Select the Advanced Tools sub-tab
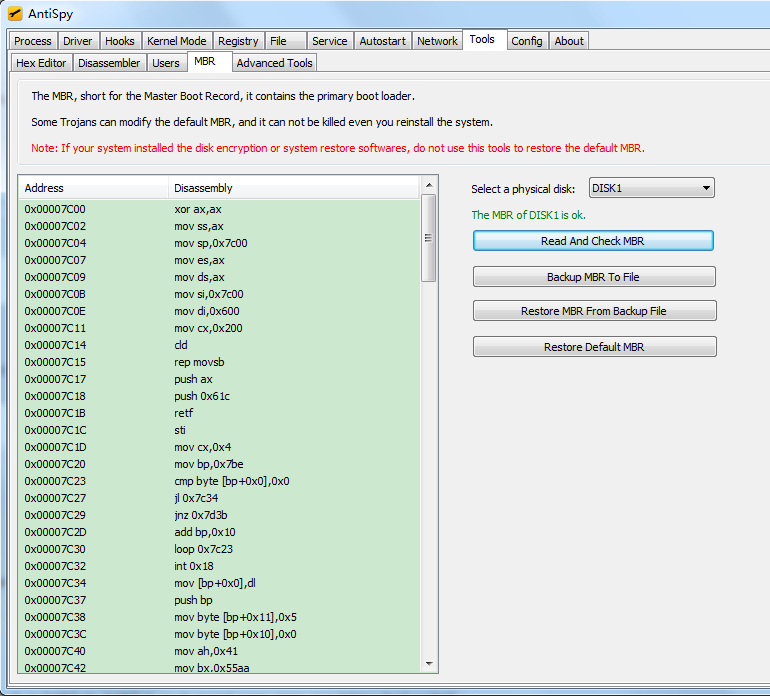770x696 pixels. (274, 63)
